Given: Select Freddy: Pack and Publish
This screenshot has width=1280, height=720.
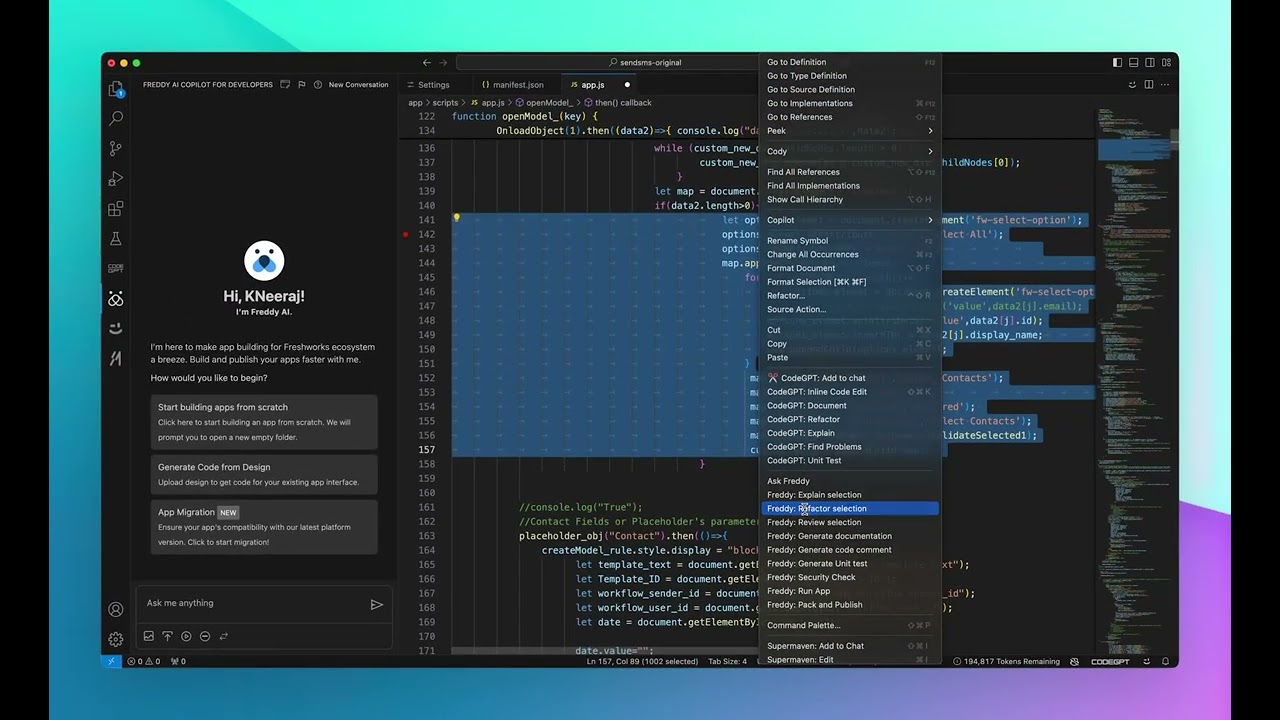Looking at the screenshot, I should click(x=850, y=605).
